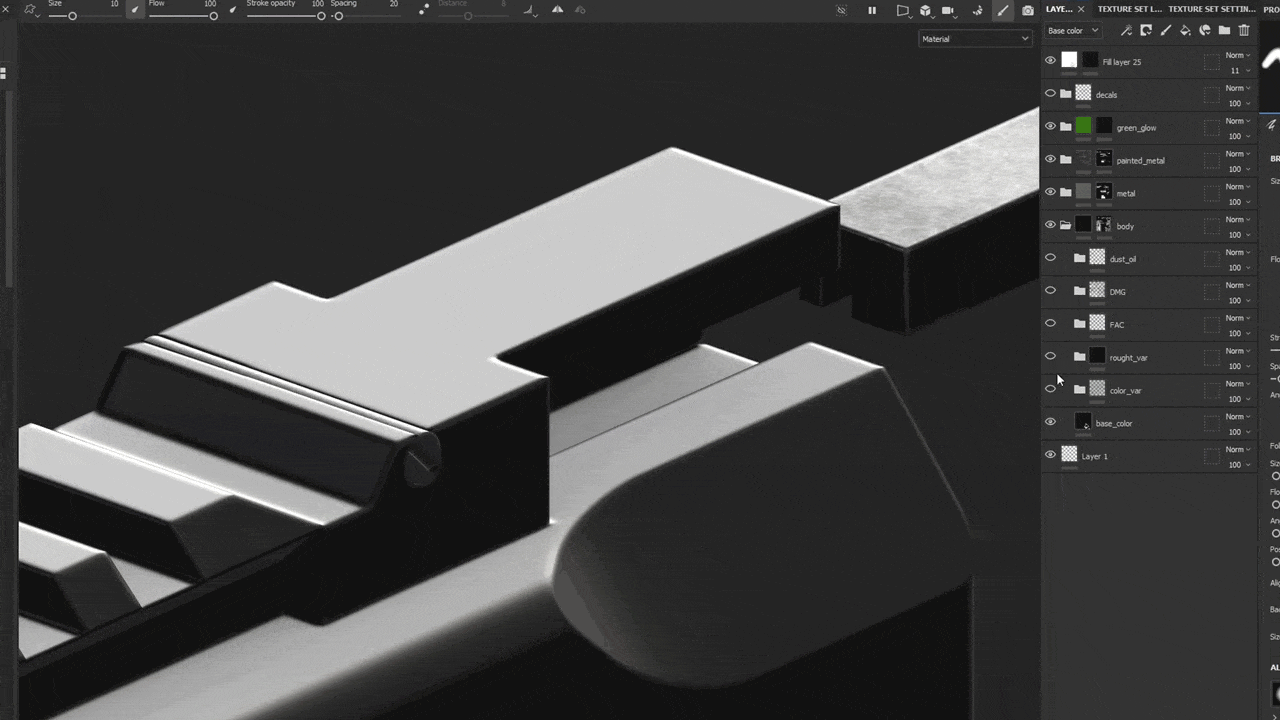Click the opacity value of Fill layer 25
Viewport: 1280px width, 720px height.
coord(1235,71)
